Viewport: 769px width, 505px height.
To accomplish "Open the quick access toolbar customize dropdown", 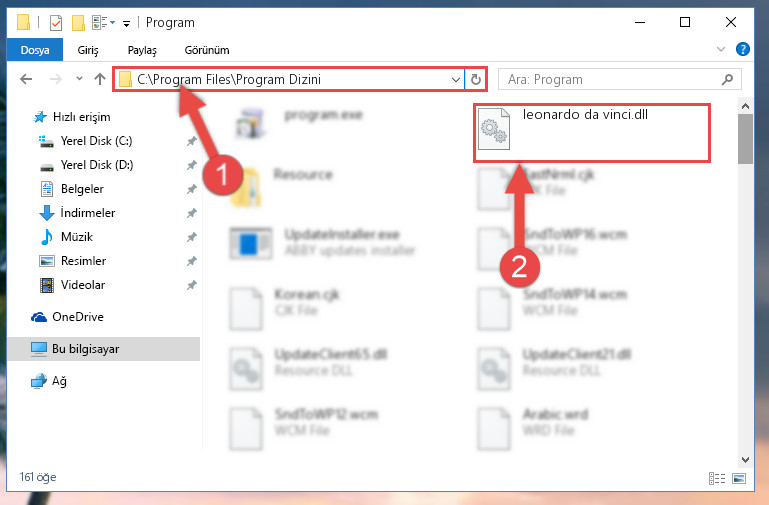I will [x=127, y=24].
